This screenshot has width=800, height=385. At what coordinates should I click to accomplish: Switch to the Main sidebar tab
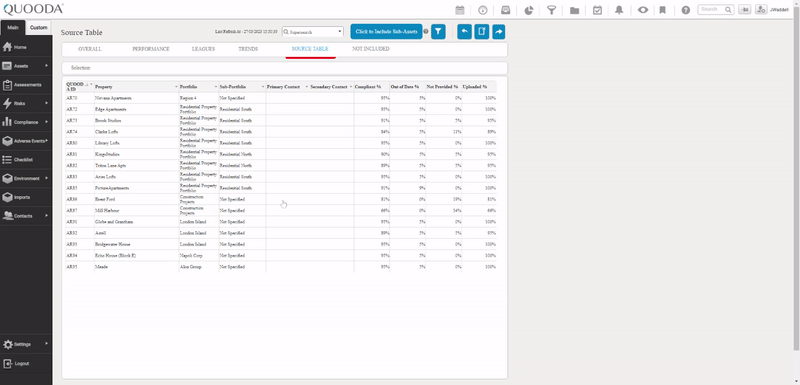pyautogui.click(x=13, y=28)
